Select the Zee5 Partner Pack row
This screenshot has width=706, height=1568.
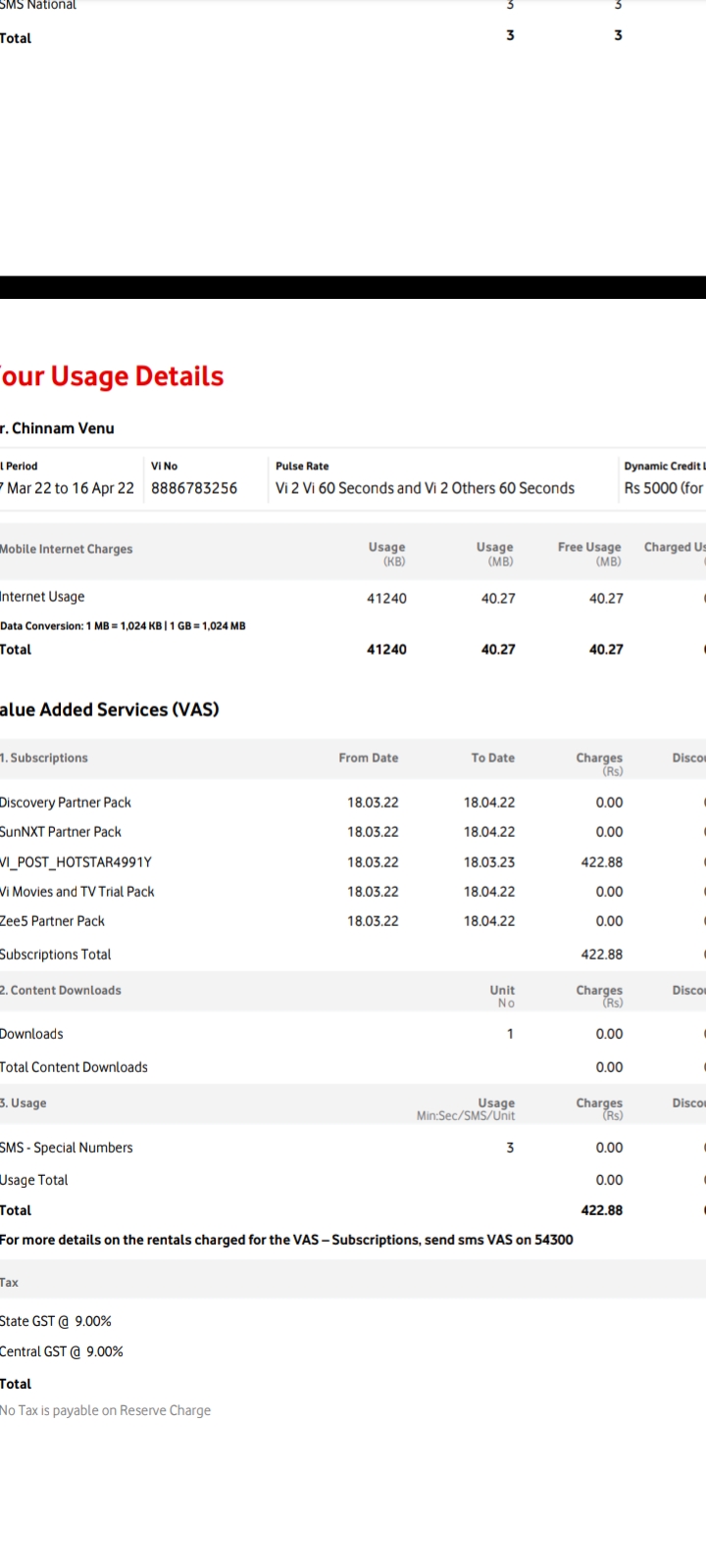pyautogui.click(x=53, y=921)
